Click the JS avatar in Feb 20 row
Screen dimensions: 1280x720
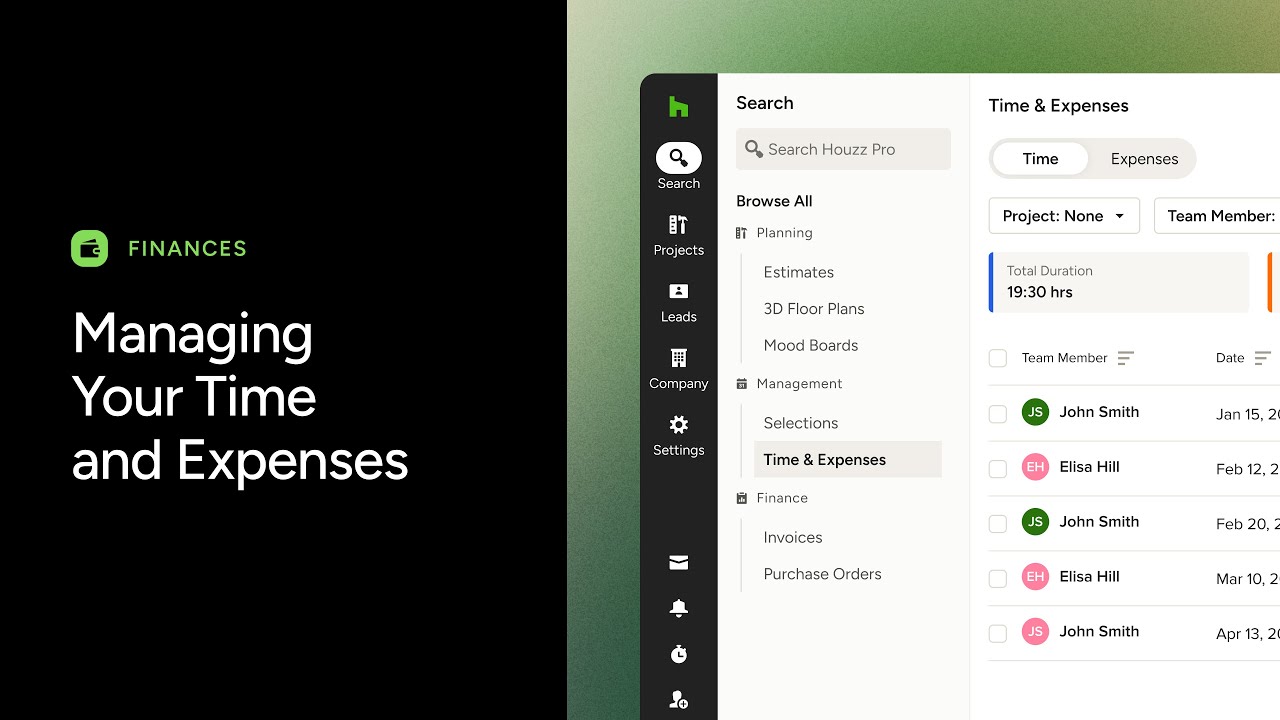(x=1035, y=522)
